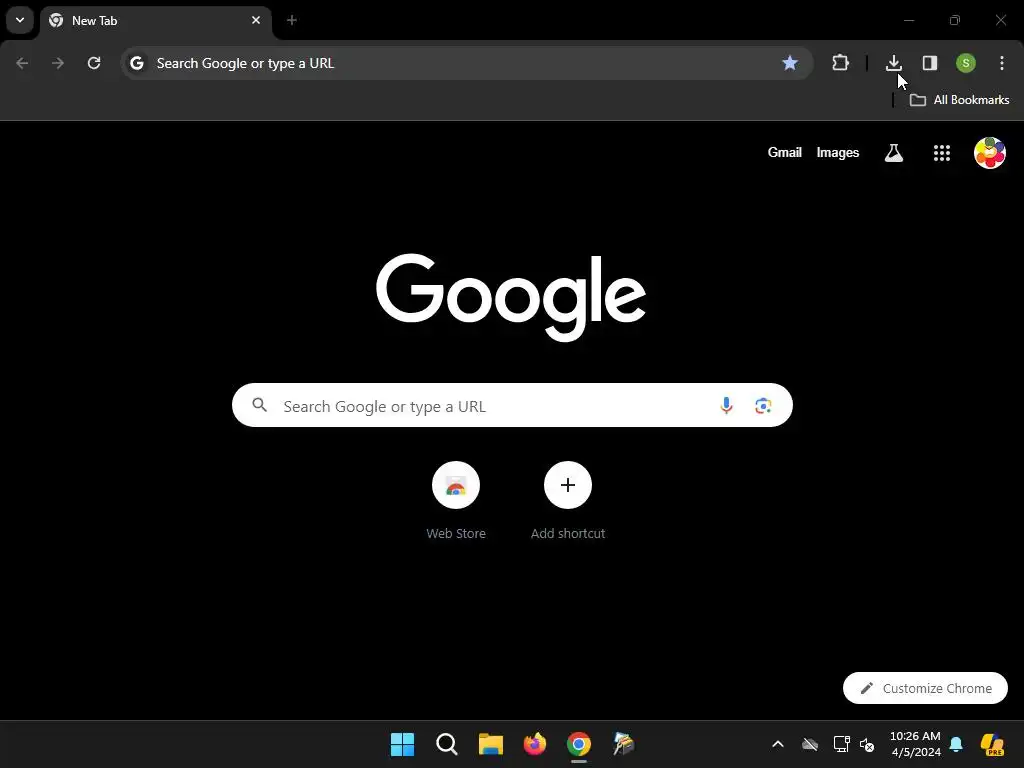Launch Firefox from taskbar
The height and width of the screenshot is (768, 1024).
pyautogui.click(x=535, y=744)
